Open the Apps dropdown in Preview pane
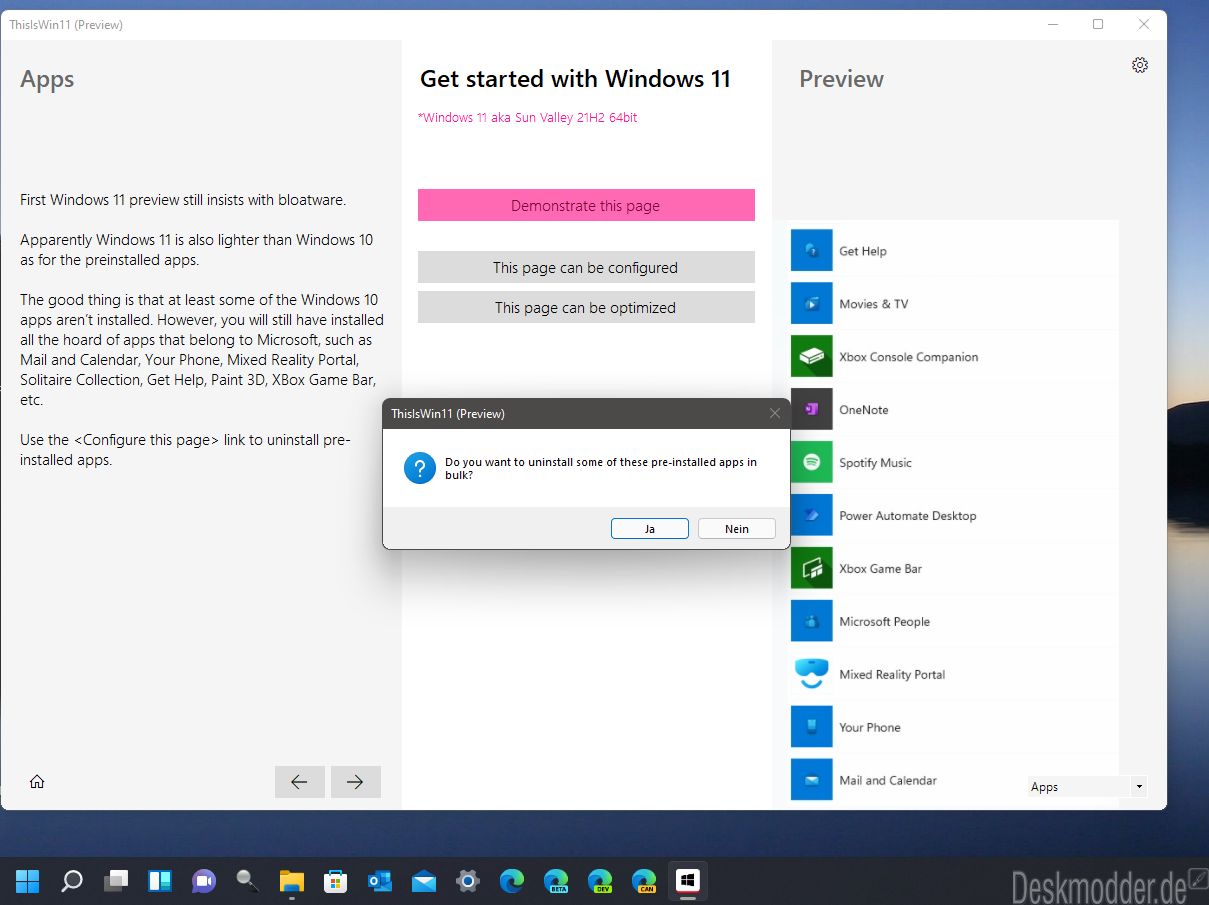Image resolution: width=1209 pixels, height=905 pixels. click(1087, 787)
